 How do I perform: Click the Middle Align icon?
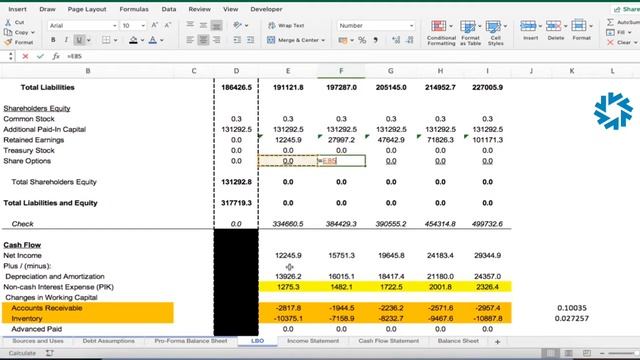coord(203,25)
